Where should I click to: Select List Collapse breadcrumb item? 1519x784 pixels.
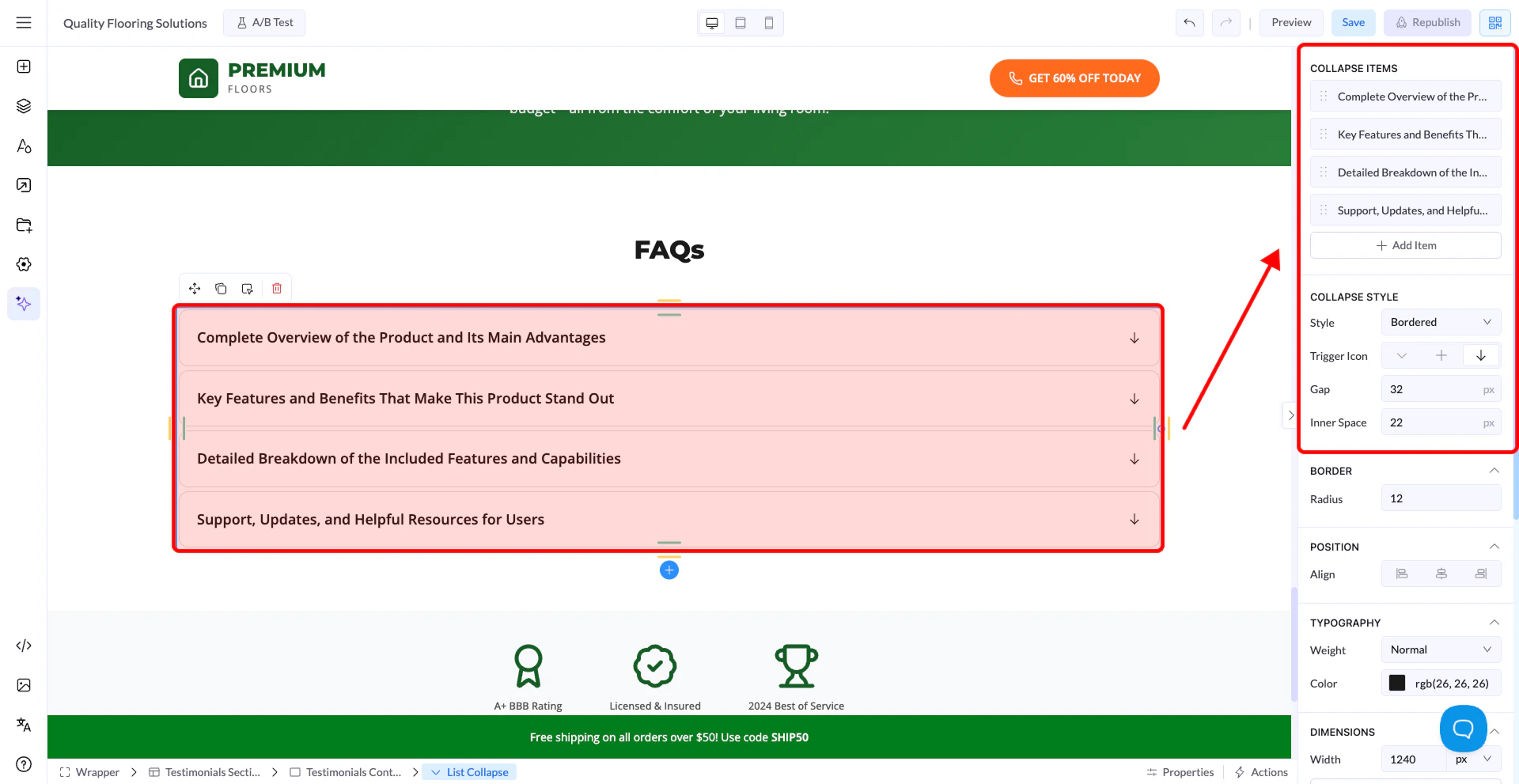click(469, 772)
